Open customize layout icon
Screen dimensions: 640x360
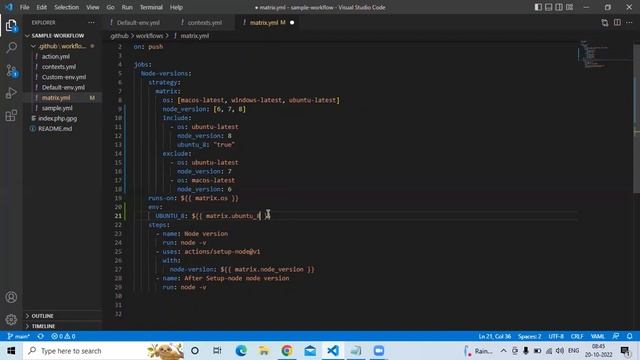pos(569,7)
